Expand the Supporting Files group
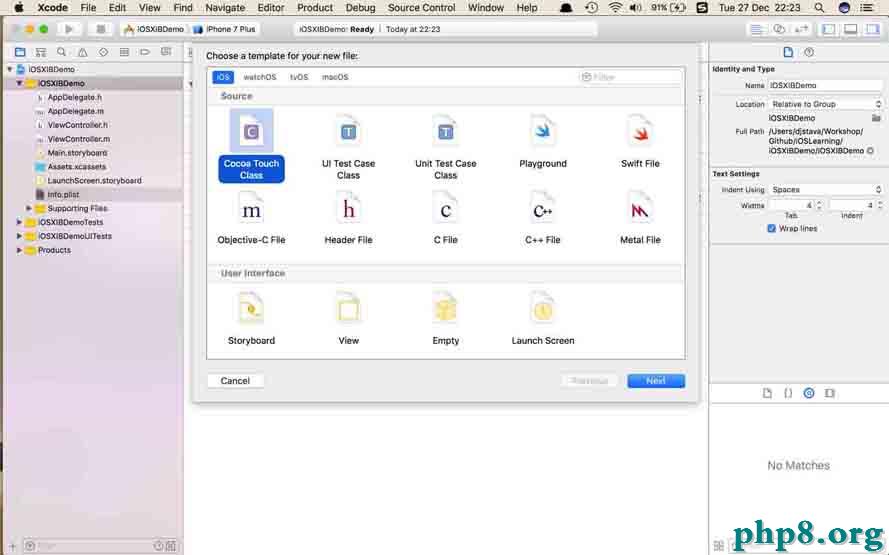This screenshot has height=555, width=889. (x=29, y=208)
